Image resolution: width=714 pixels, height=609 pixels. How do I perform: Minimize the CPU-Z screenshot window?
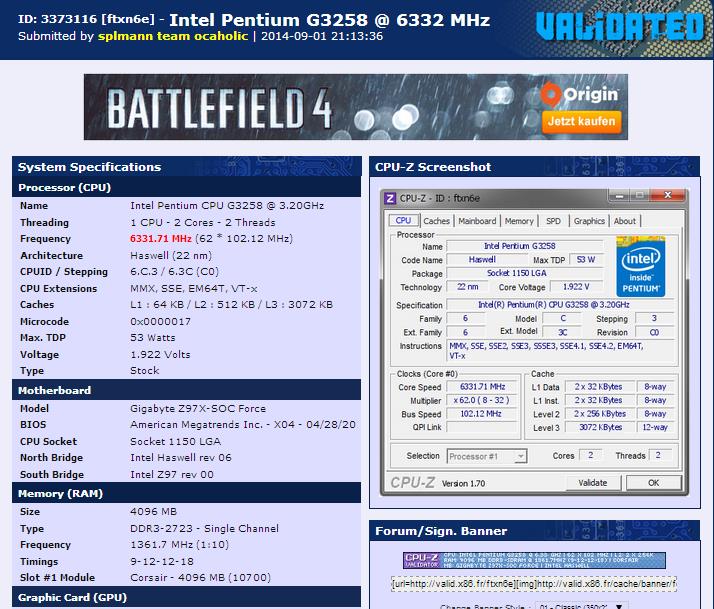tap(619, 195)
